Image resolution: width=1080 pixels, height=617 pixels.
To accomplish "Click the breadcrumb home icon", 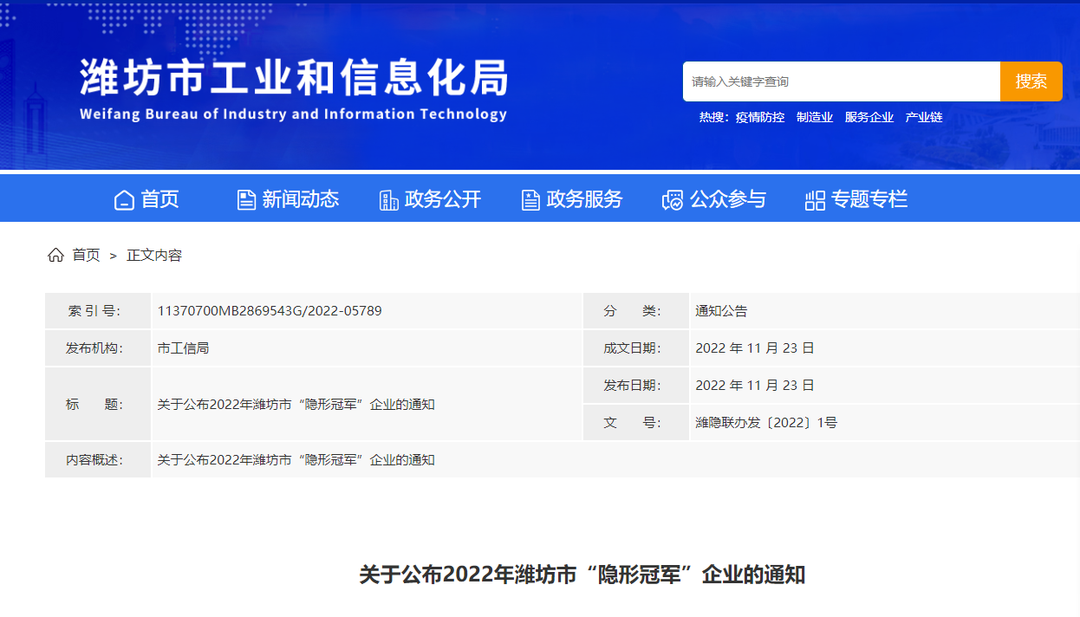I will [56, 255].
